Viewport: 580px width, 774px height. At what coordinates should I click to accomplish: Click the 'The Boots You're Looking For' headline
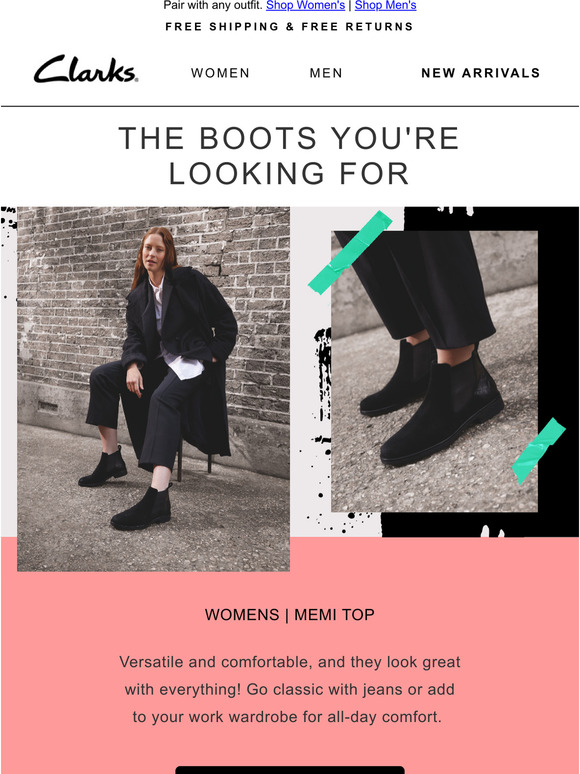[x=289, y=155]
